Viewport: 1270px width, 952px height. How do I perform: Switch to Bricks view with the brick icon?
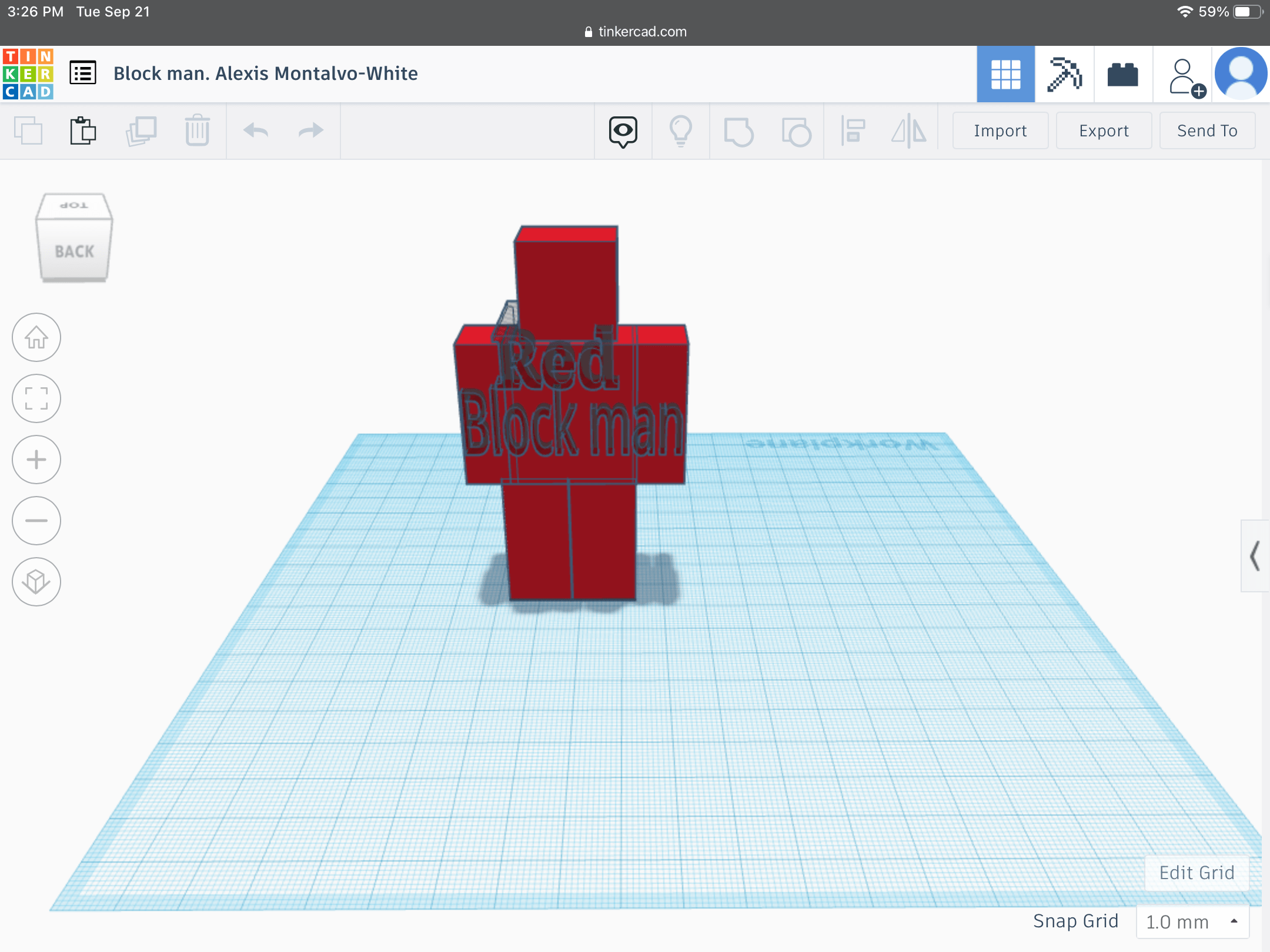(x=1123, y=74)
